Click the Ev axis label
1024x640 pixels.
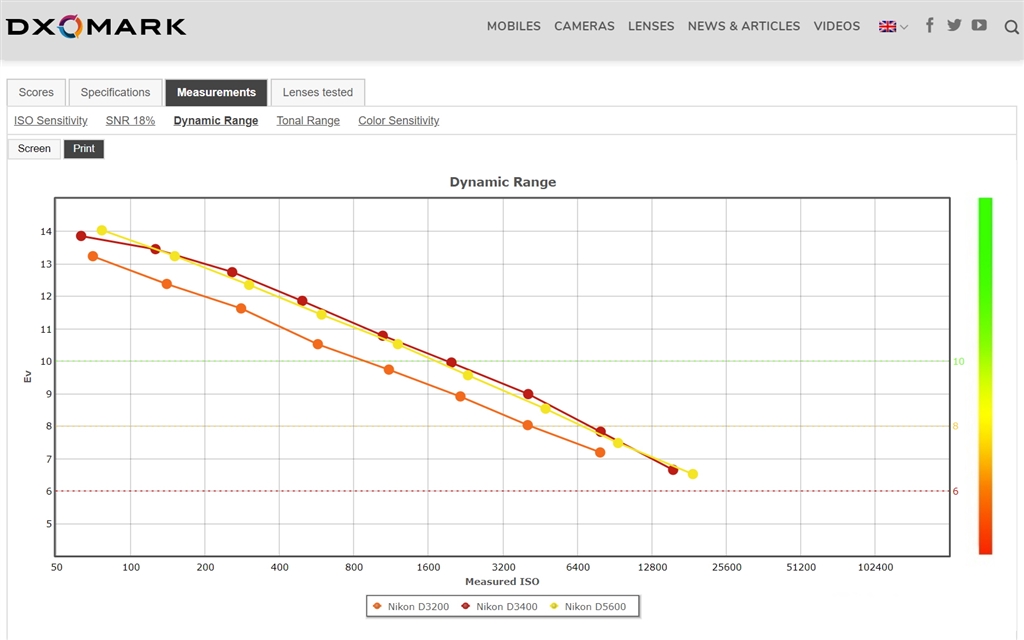click(x=27, y=376)
